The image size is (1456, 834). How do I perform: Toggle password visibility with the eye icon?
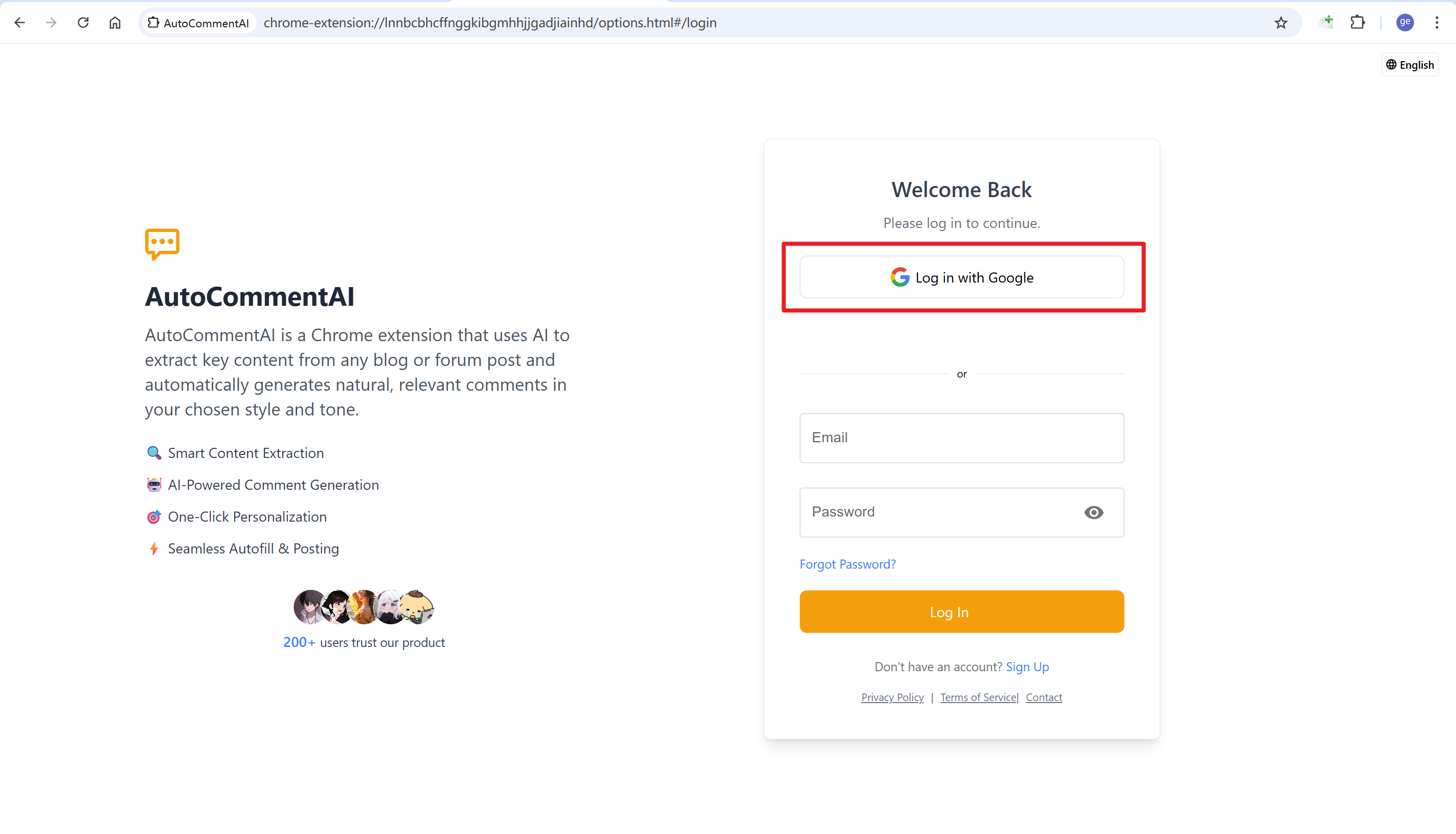pyautogui.click(x=1094, y=512)
